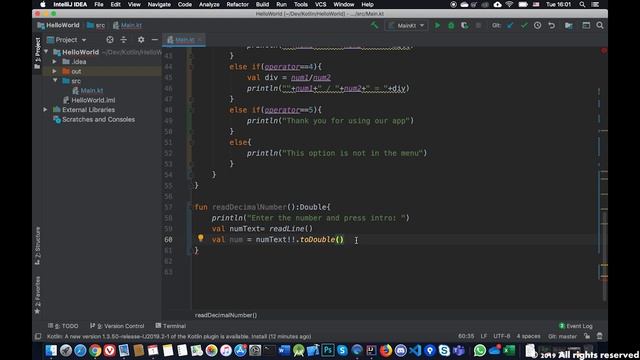The width and height of the screenshot is (640, 360).
Task: Open the Structure tool window side tab
Action: tap(38, 245)
